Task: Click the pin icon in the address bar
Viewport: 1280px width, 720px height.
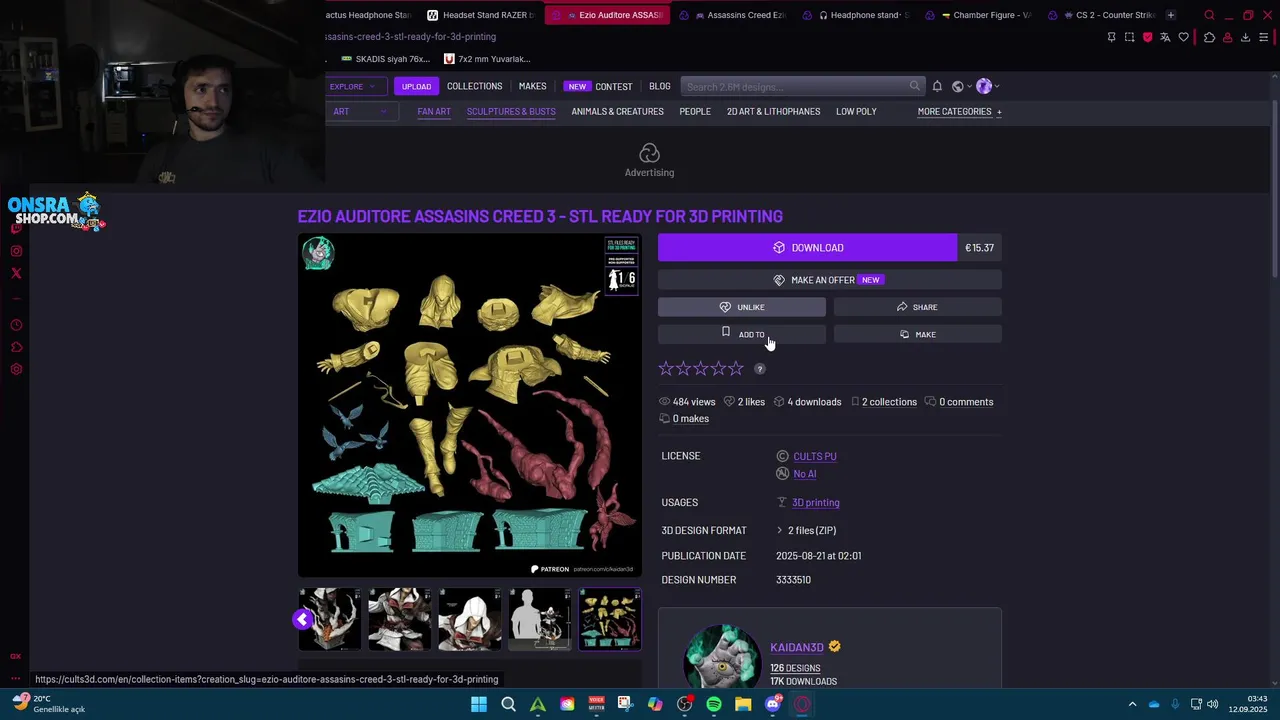Action: [x=1111, y=37]
